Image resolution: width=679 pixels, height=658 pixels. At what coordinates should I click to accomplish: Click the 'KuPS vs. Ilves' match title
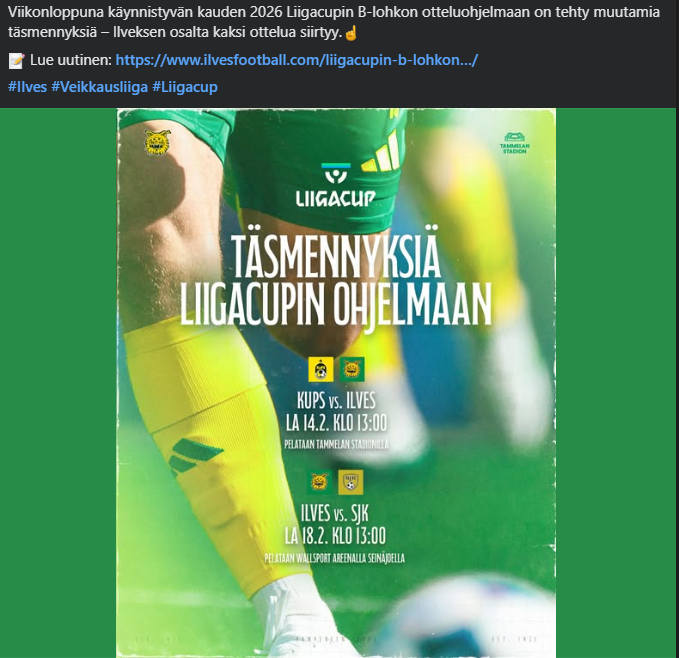click(x=336, y=400)
